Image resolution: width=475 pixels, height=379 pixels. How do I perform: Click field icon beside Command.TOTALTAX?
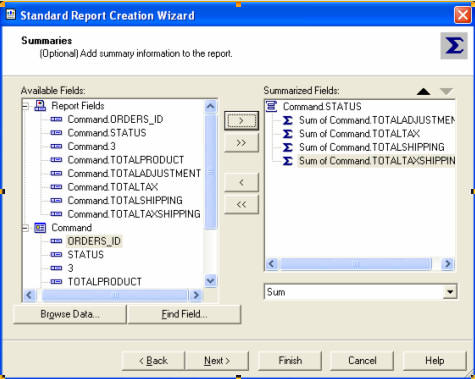[x=56, y=187]
